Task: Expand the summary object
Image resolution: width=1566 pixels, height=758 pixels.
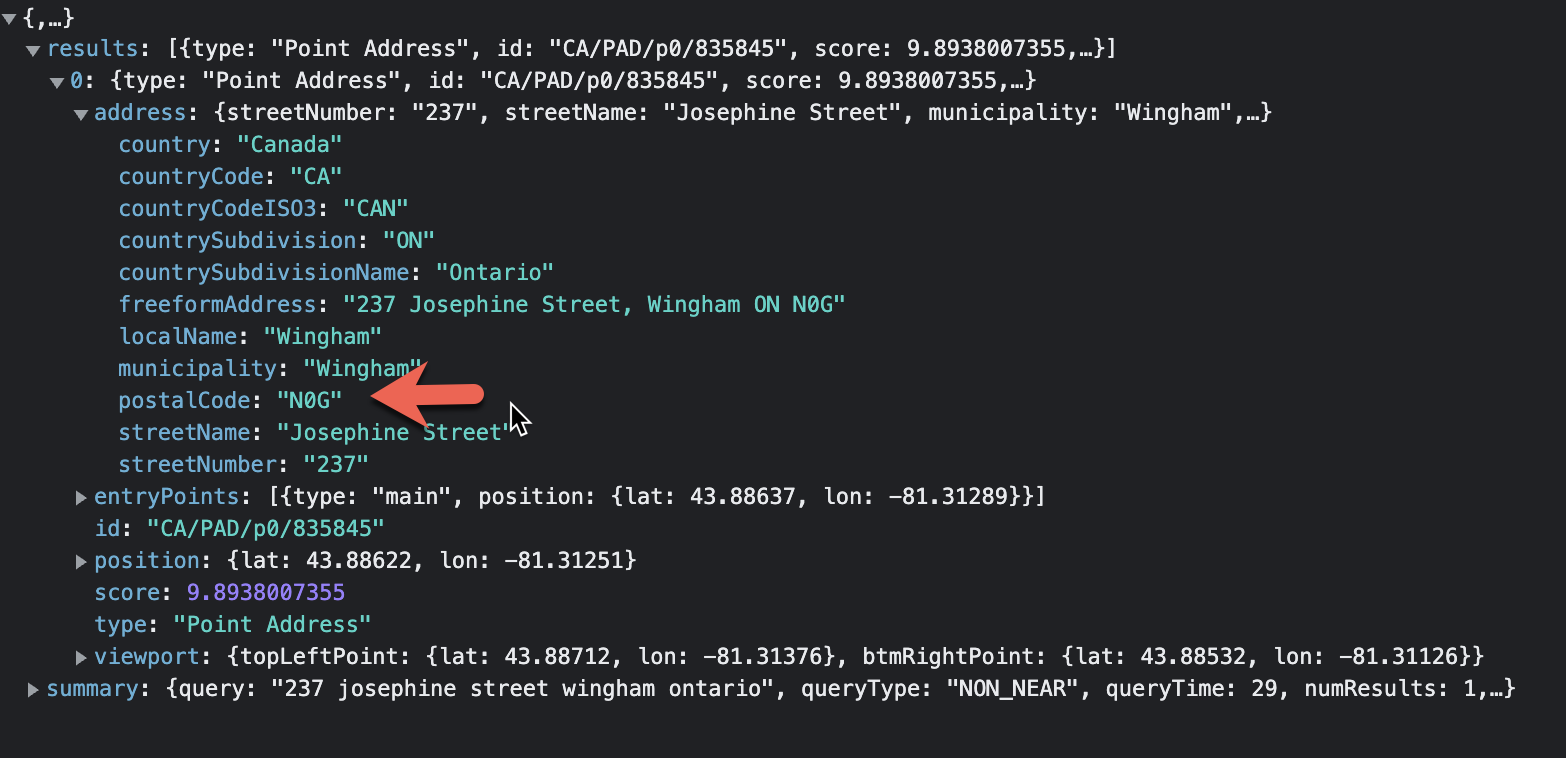Action: [x=33, y=688]
